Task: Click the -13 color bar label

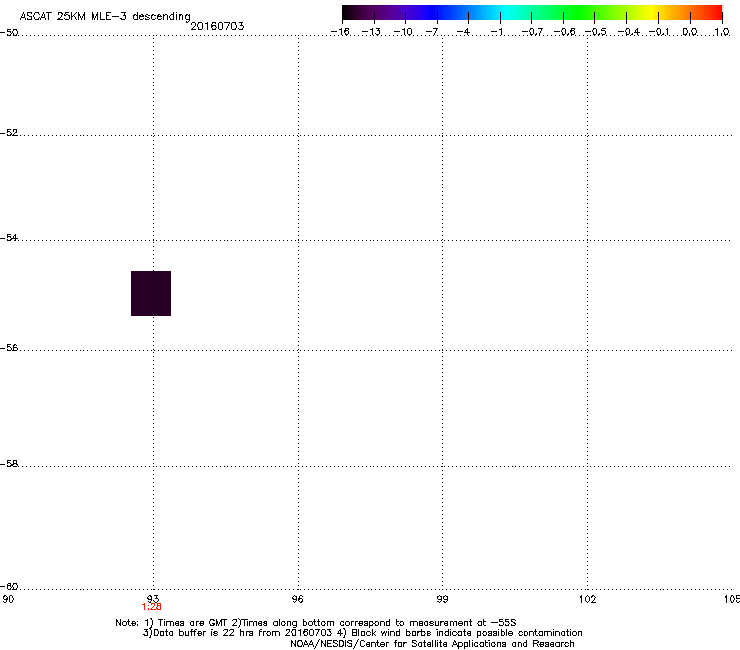Action: (x=371, y=32)
